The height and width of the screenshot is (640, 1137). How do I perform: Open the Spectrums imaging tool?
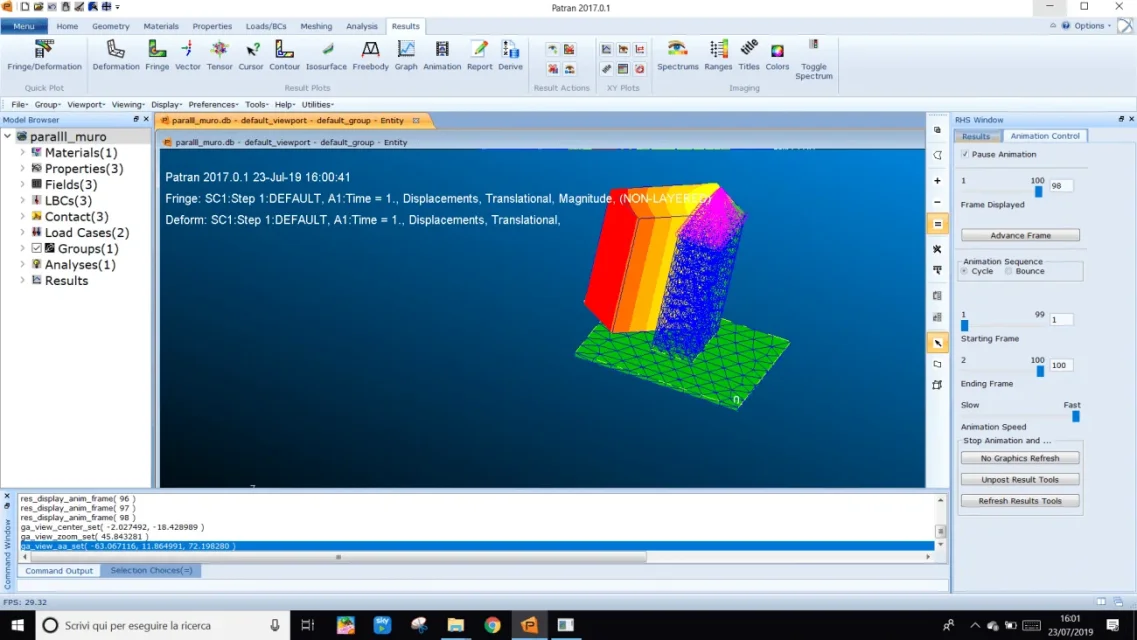[x=677, y=55]
